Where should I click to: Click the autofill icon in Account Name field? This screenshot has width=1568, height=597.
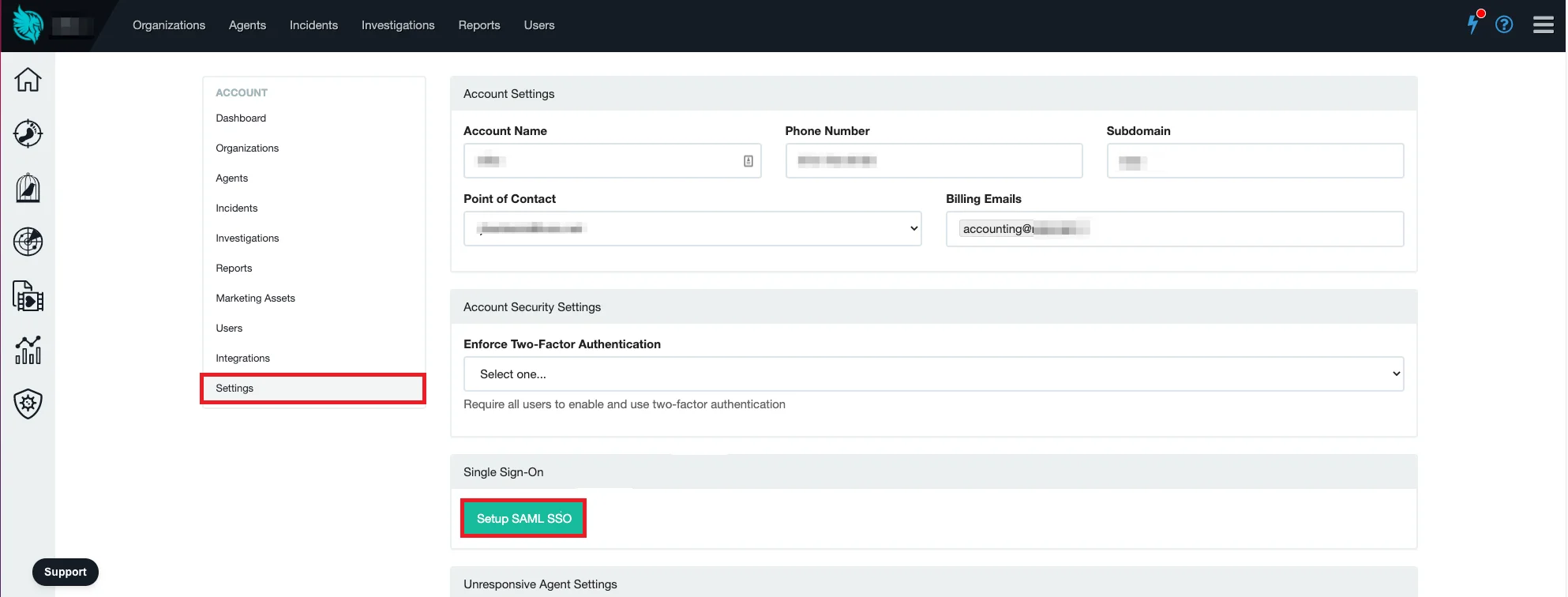pos(748,161)
